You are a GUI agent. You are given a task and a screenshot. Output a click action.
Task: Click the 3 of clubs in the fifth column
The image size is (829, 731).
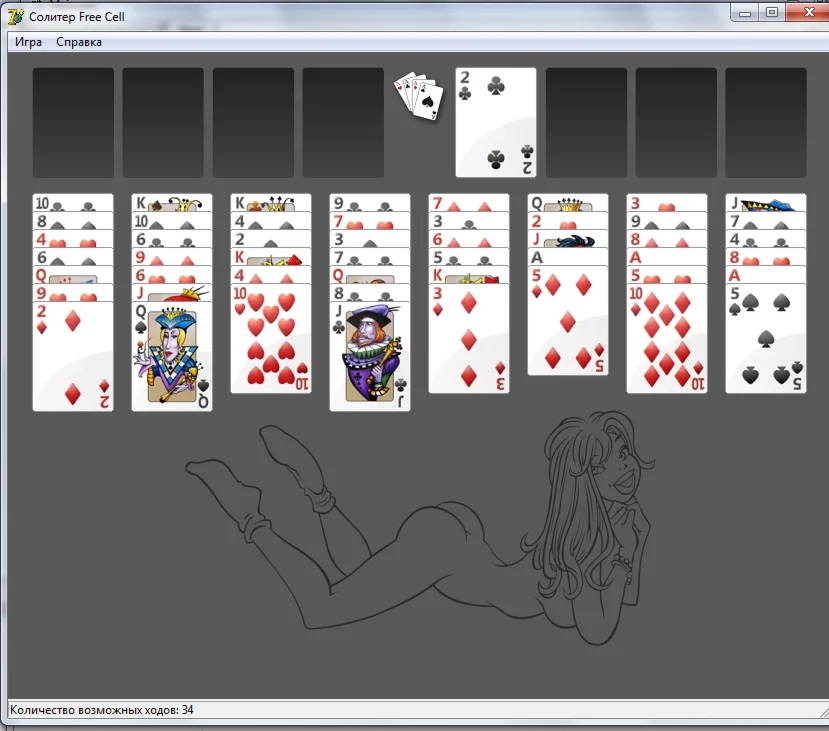[469, 221]
